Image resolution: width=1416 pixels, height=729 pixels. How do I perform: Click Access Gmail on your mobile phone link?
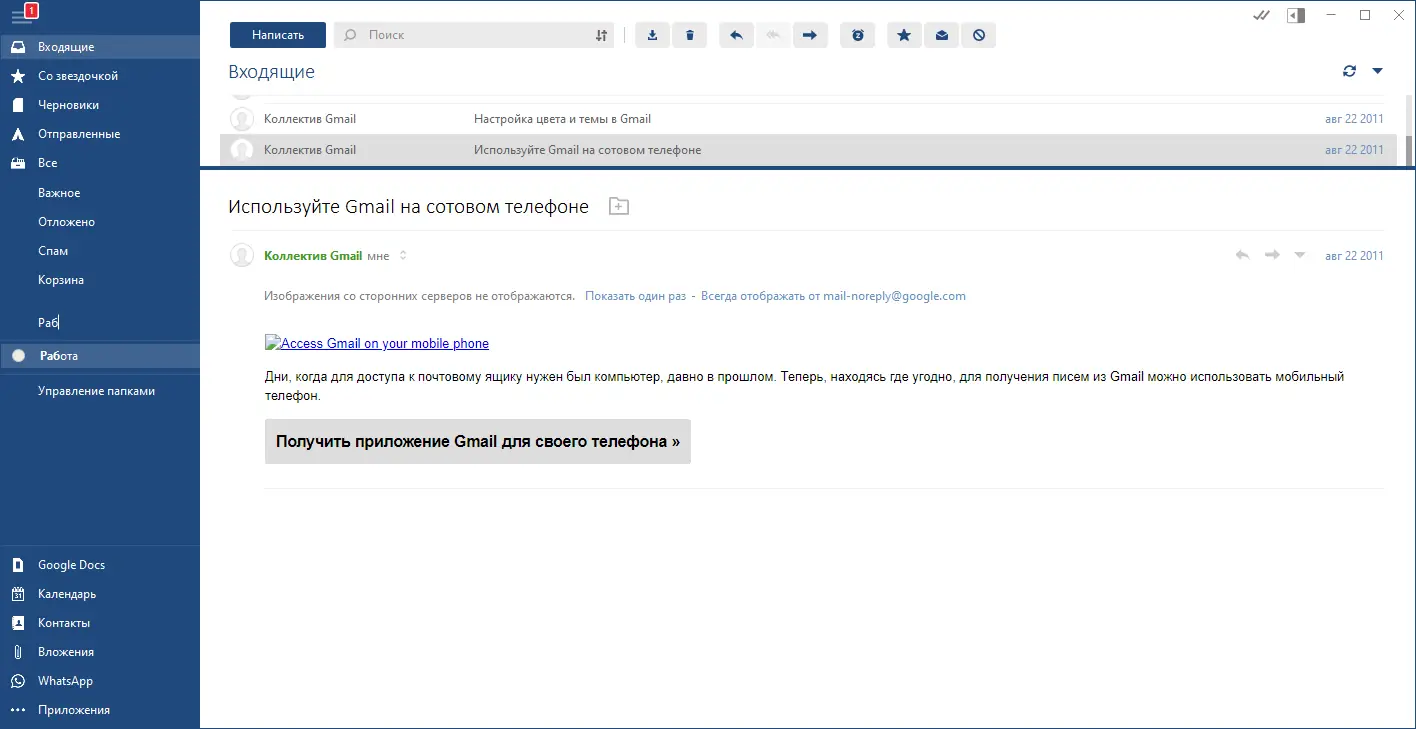[x=377, y=343]
